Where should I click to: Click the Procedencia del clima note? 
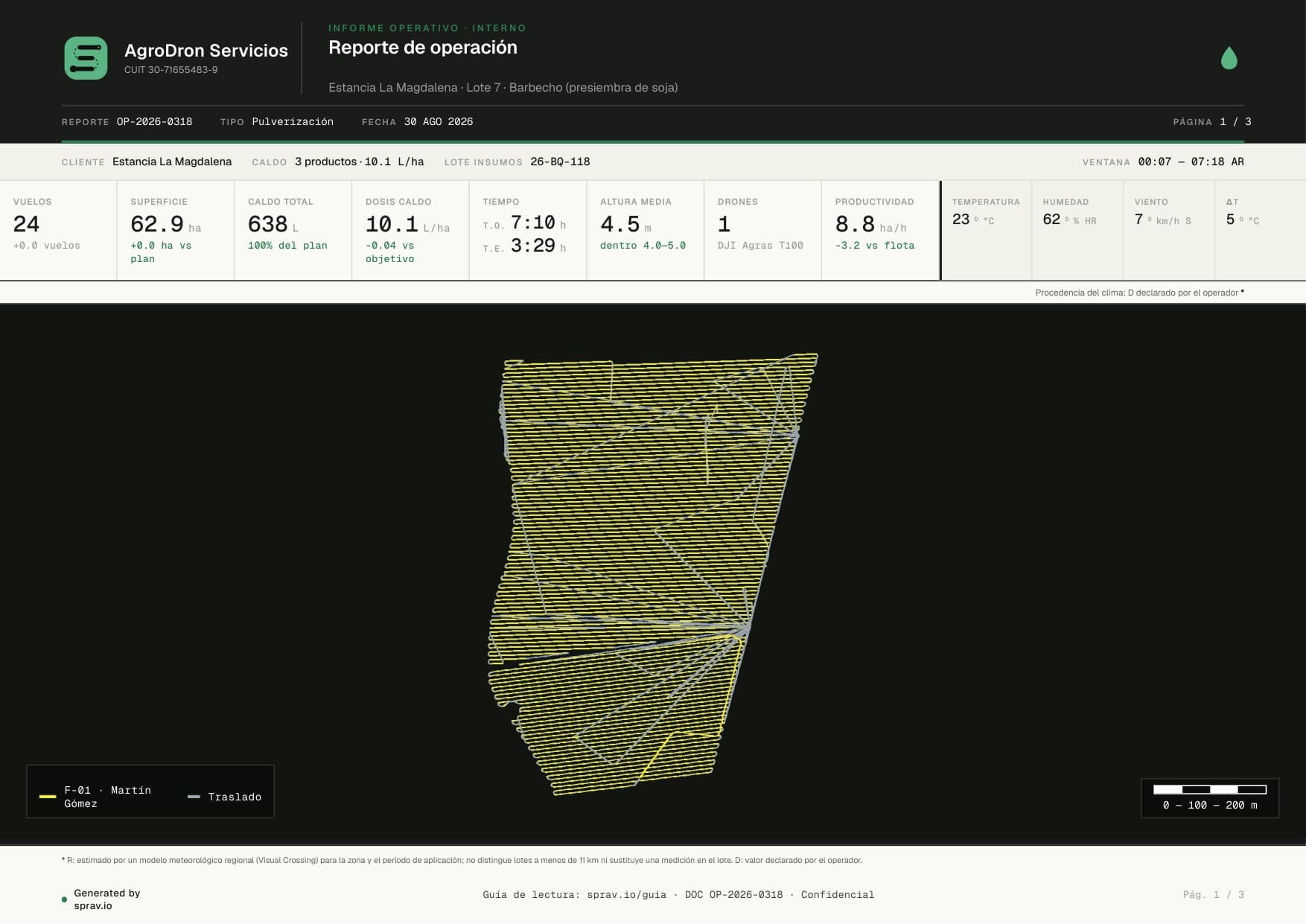pos(1139,293)
